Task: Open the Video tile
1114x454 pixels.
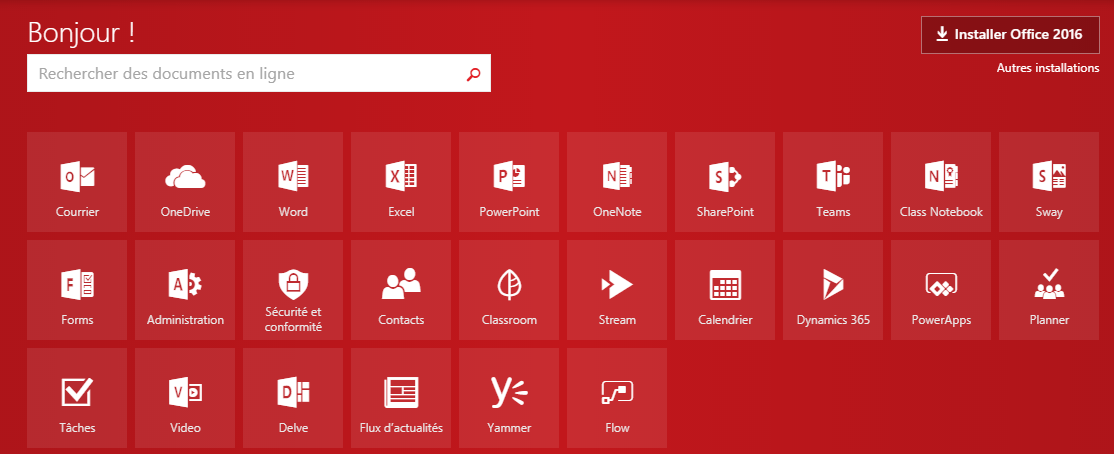Action: coord(185,398)
